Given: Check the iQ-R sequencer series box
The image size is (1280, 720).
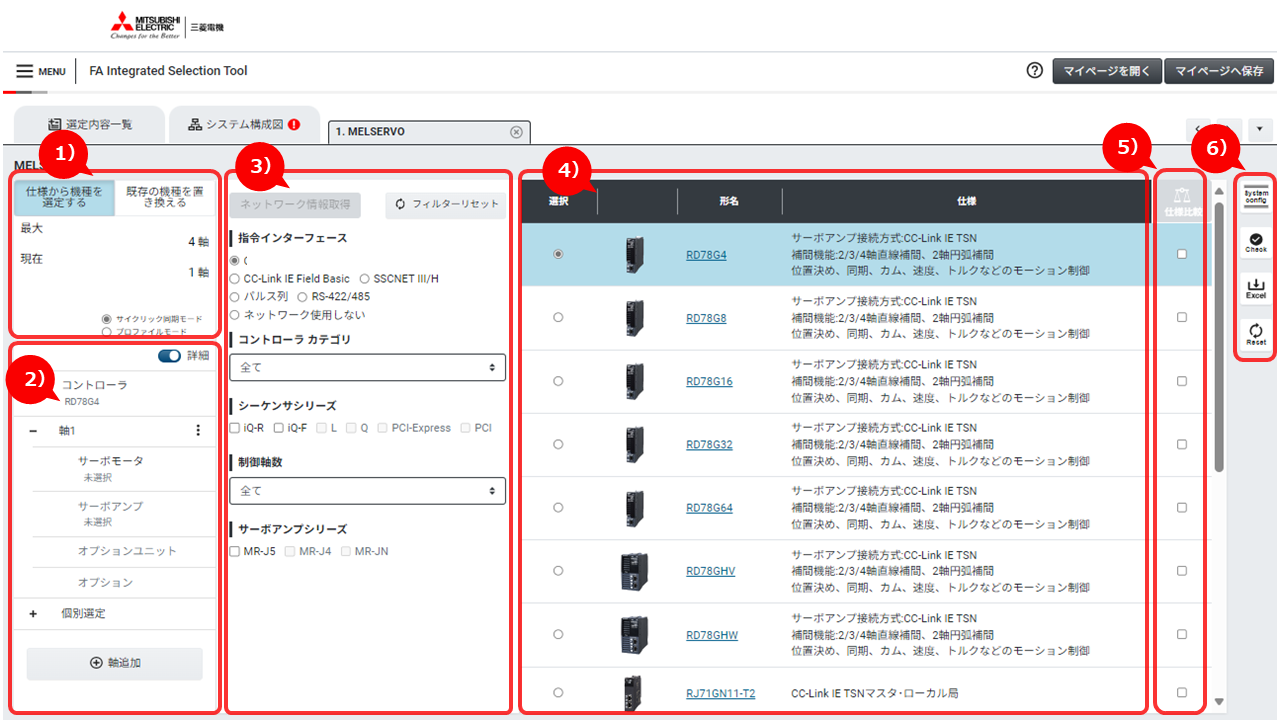Looking at the screenshot, I should pos(234,428).
